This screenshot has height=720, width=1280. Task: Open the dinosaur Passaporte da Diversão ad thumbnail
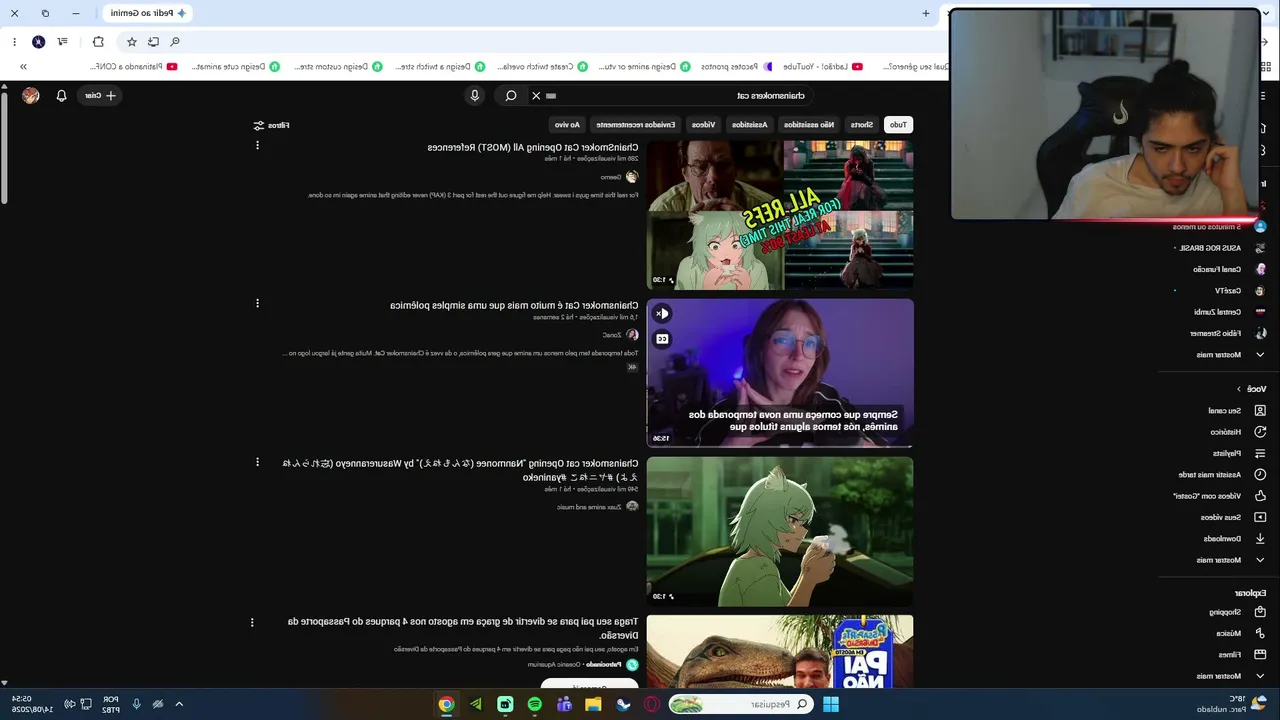(780, 652)
